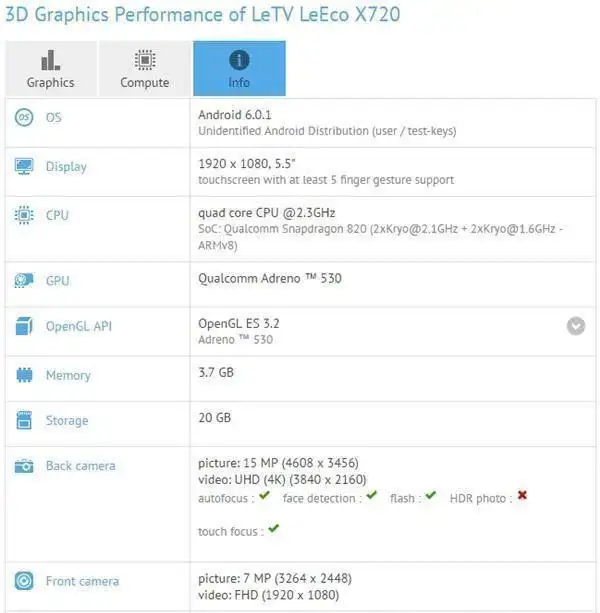Switch to the Graphics tab
Viewport: 600px width, 613px height.
pyautogui.click(x=51, y=68)
